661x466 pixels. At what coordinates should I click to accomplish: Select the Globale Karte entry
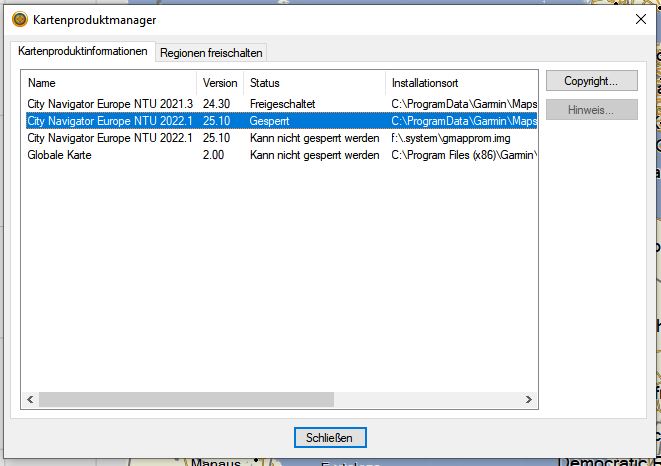[x=60, y=155]
